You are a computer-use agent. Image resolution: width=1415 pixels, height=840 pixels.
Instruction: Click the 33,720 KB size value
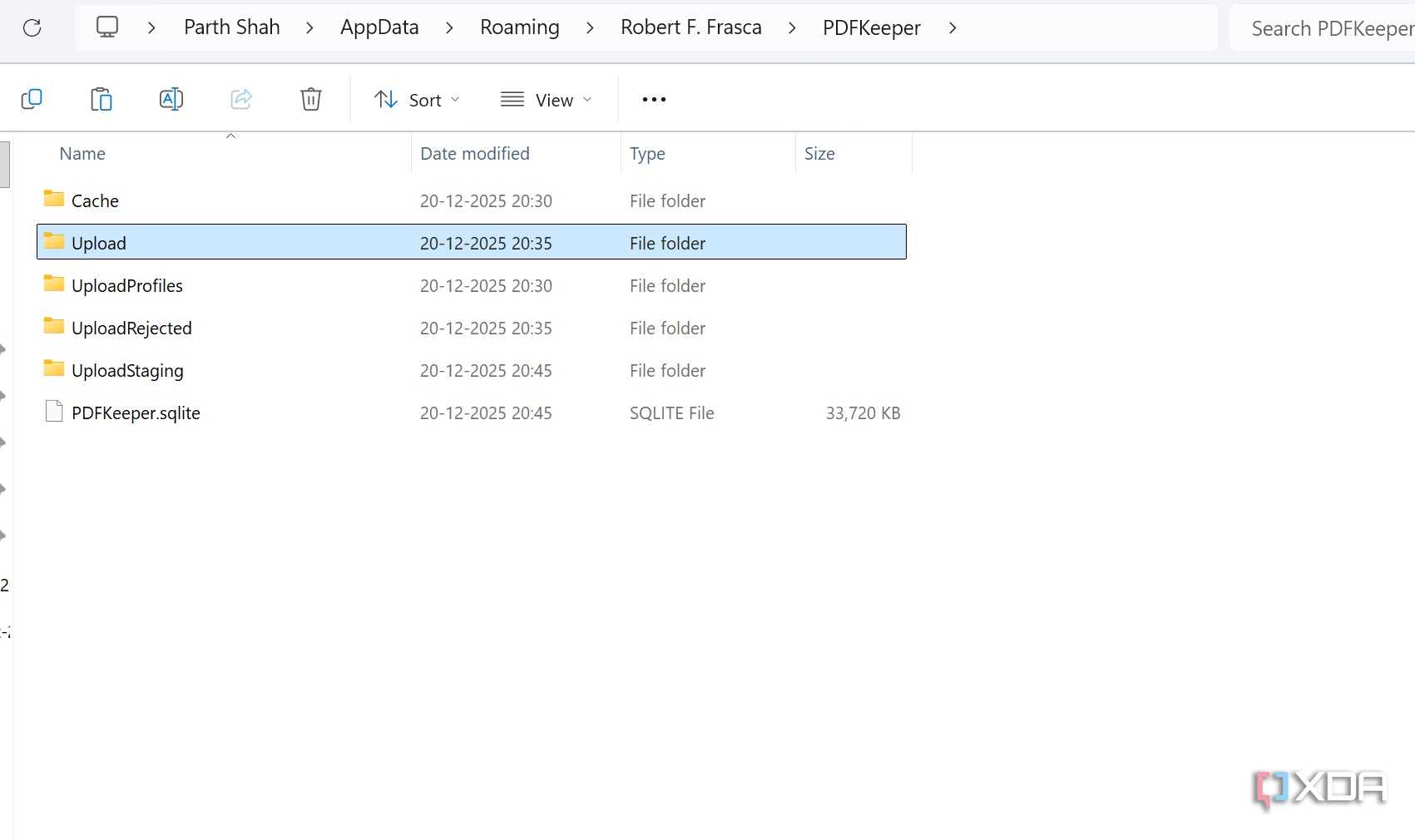(863, 413)
